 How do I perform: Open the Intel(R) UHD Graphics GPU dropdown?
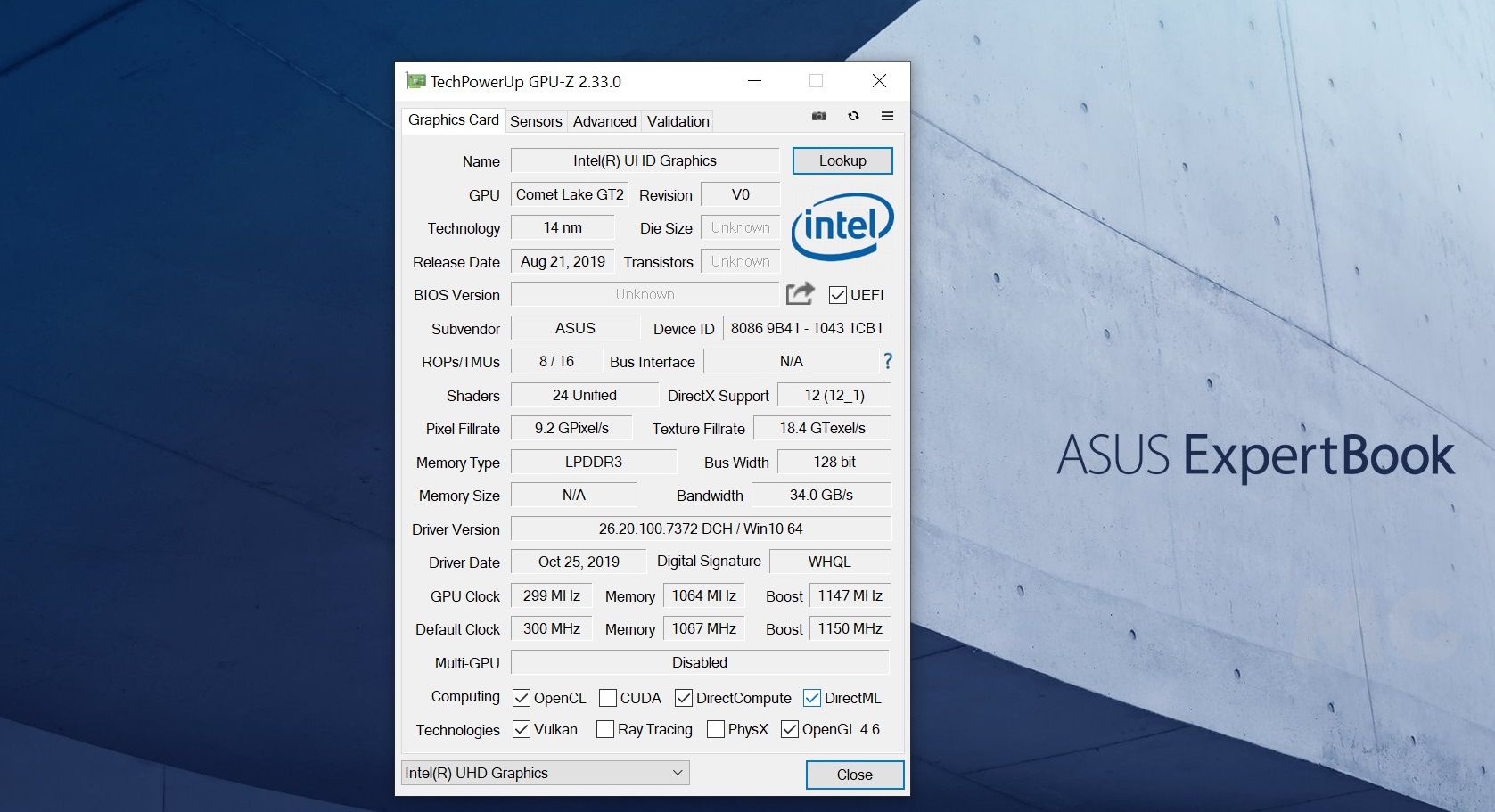(x=545, y=773)
